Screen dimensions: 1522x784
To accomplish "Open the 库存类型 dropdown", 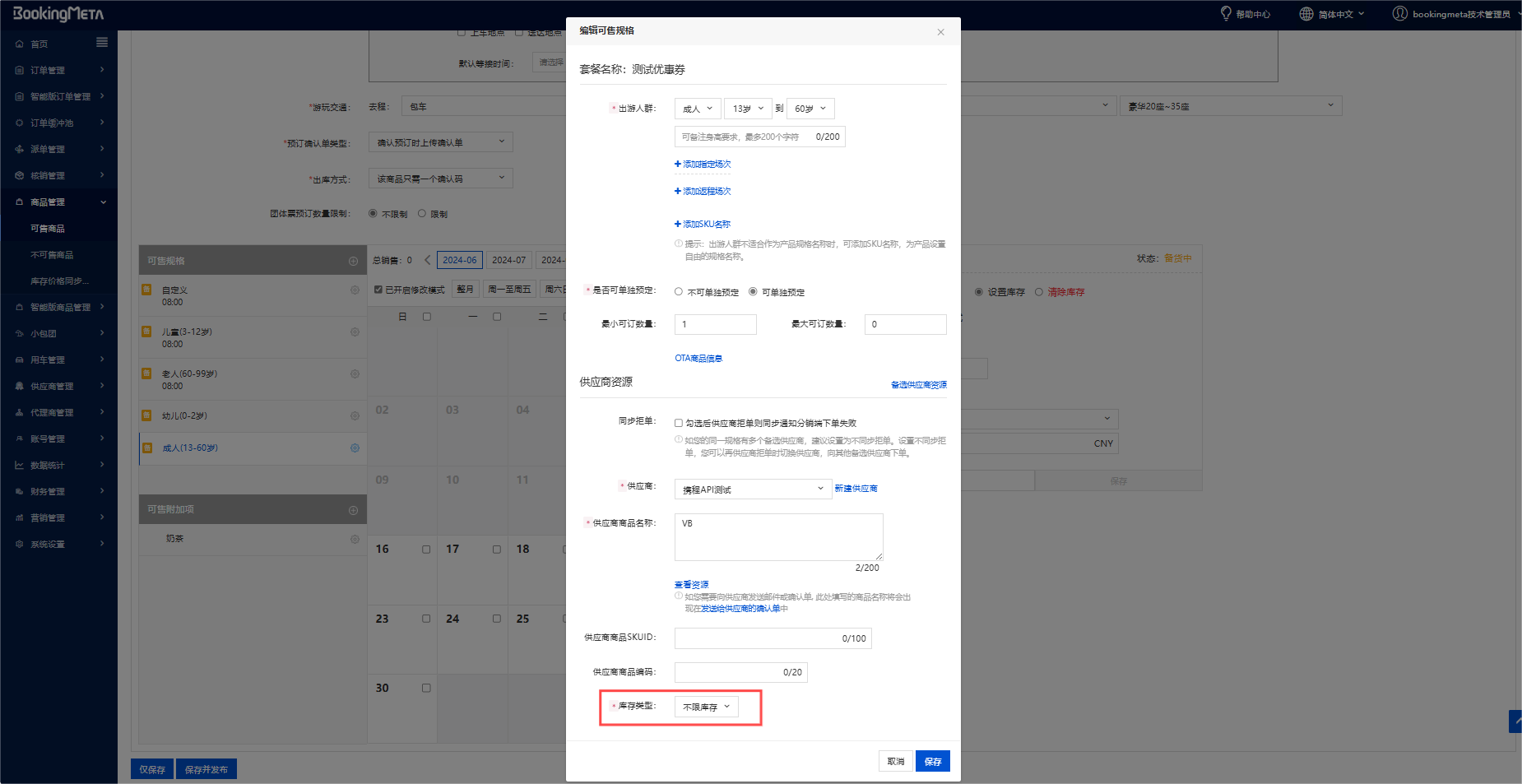I will click(x=706, y=707).
